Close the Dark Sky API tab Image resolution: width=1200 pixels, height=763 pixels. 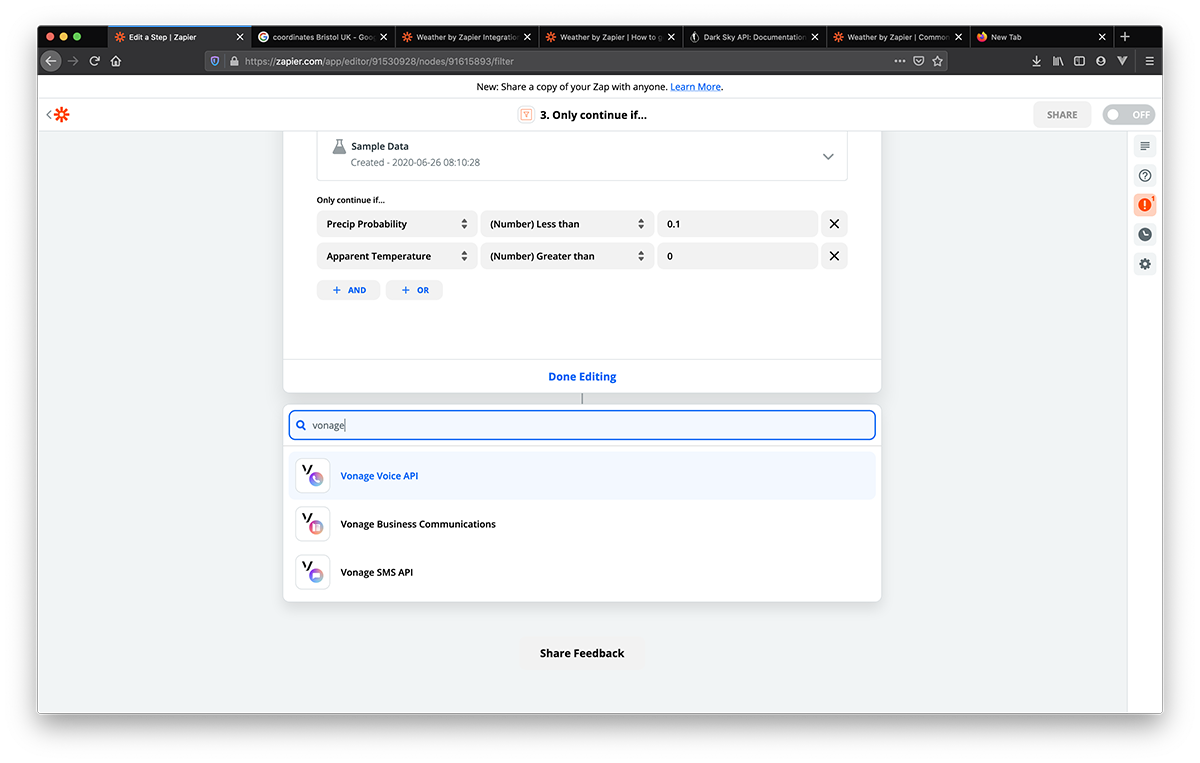(x=814, y=37)
